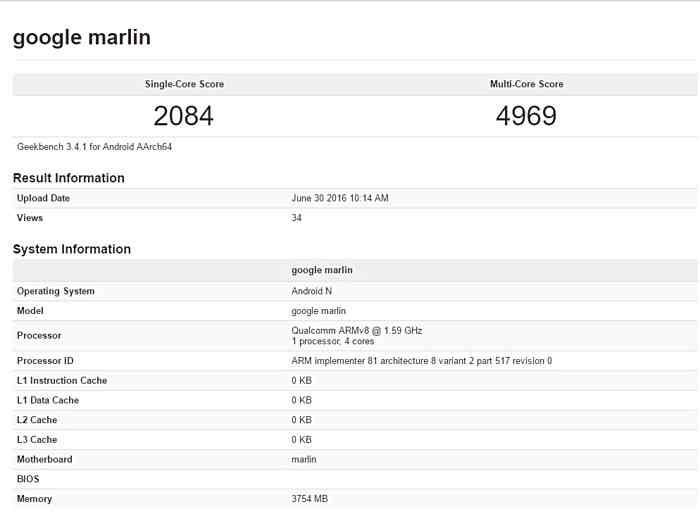Click the System Information heading

(72, 249)
